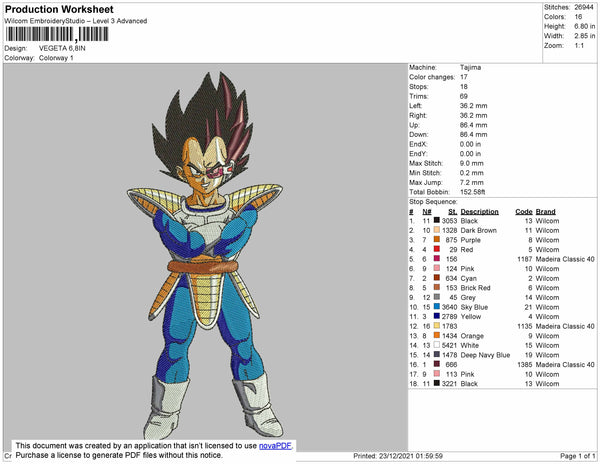The height and width of the screenshot is (464, 600).
Task: Pick the Sky Blue swatch
Action: (437, 306)
